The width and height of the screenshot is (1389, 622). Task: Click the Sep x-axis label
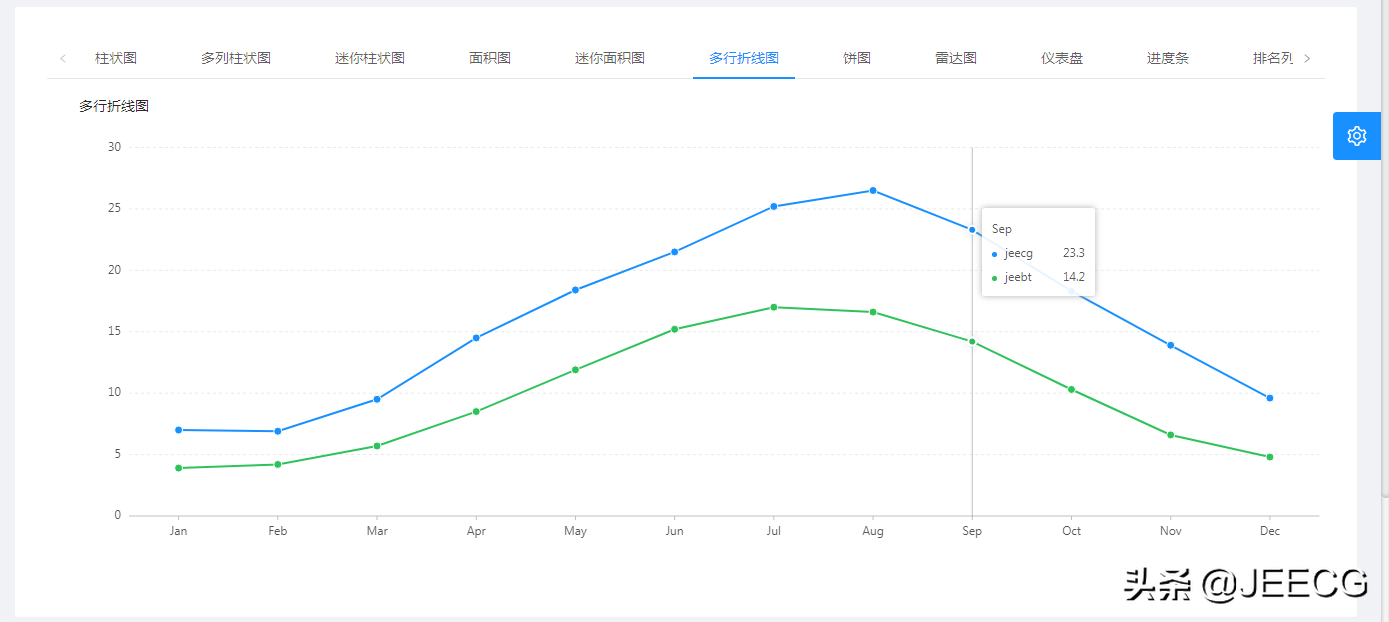point(972,531)
